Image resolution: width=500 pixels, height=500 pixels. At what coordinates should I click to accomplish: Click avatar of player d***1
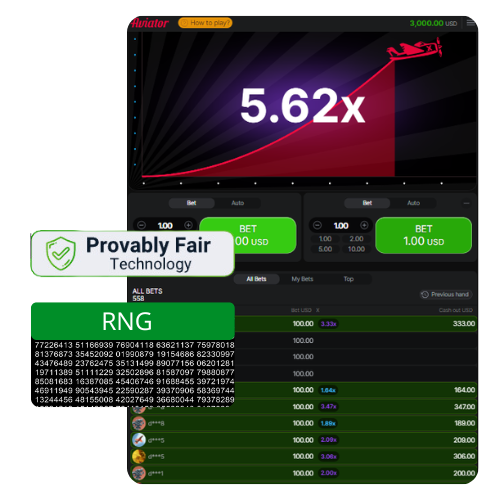[x=139, y=473]
